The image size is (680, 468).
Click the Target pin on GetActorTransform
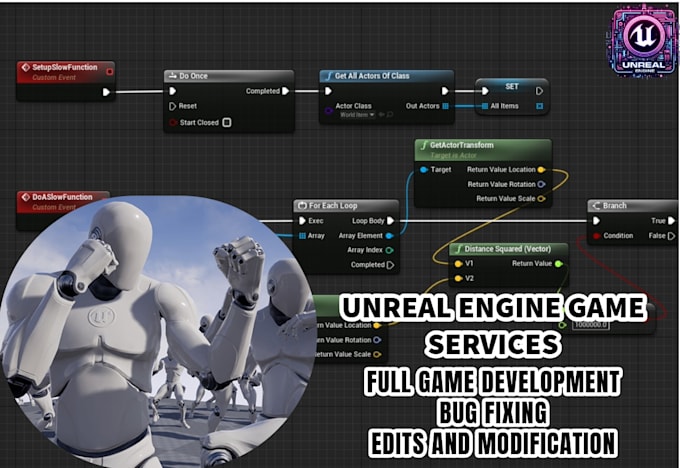coord(424,170)
